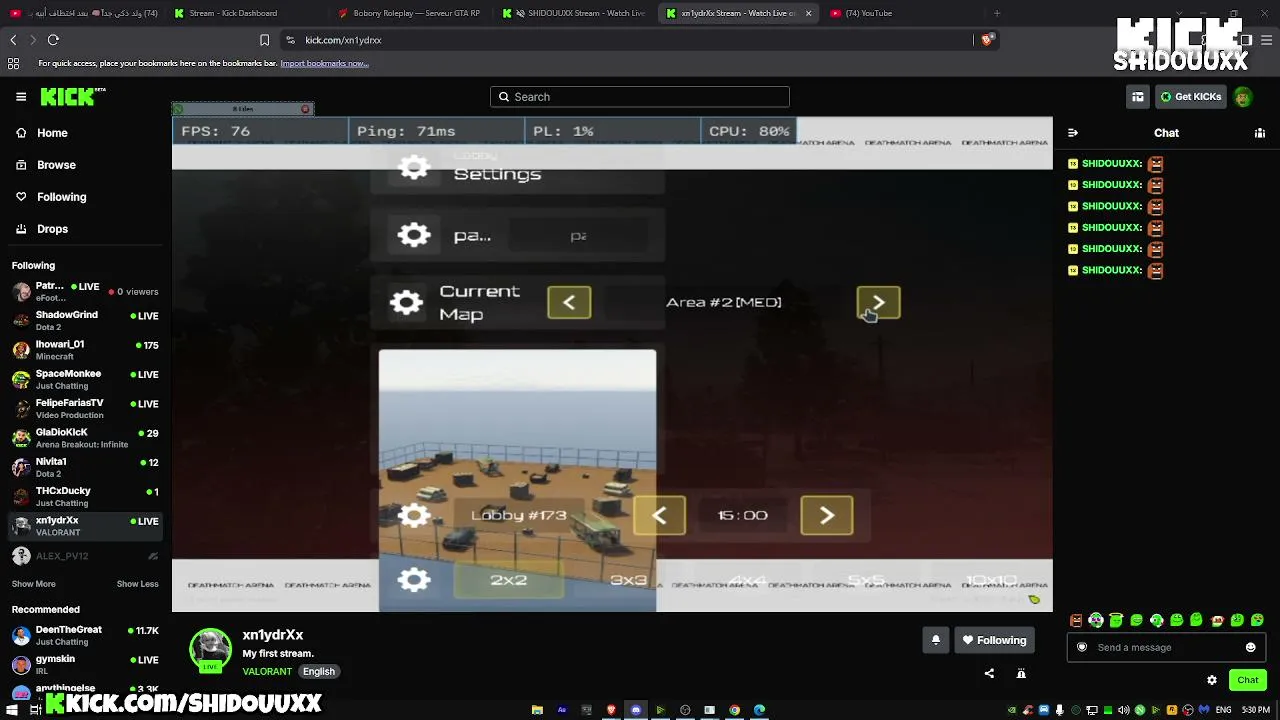Select the 3x3 team size option
The width and height of the screenshot is (1280, 720).
pos(628,580)
